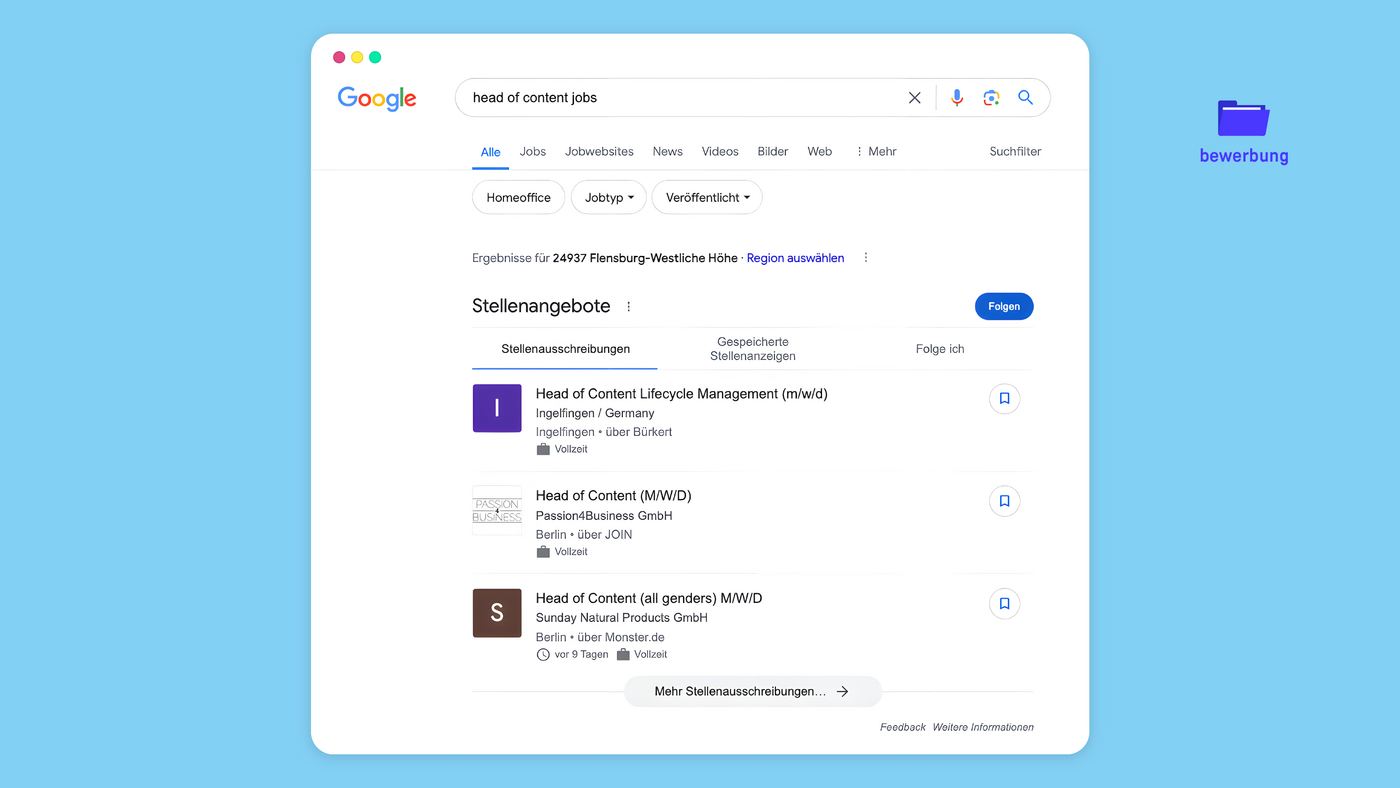Bookmark the Passion4Business Head of Content job
The width and height of the screenshot is (1400, 788).
coord(1004,501)
